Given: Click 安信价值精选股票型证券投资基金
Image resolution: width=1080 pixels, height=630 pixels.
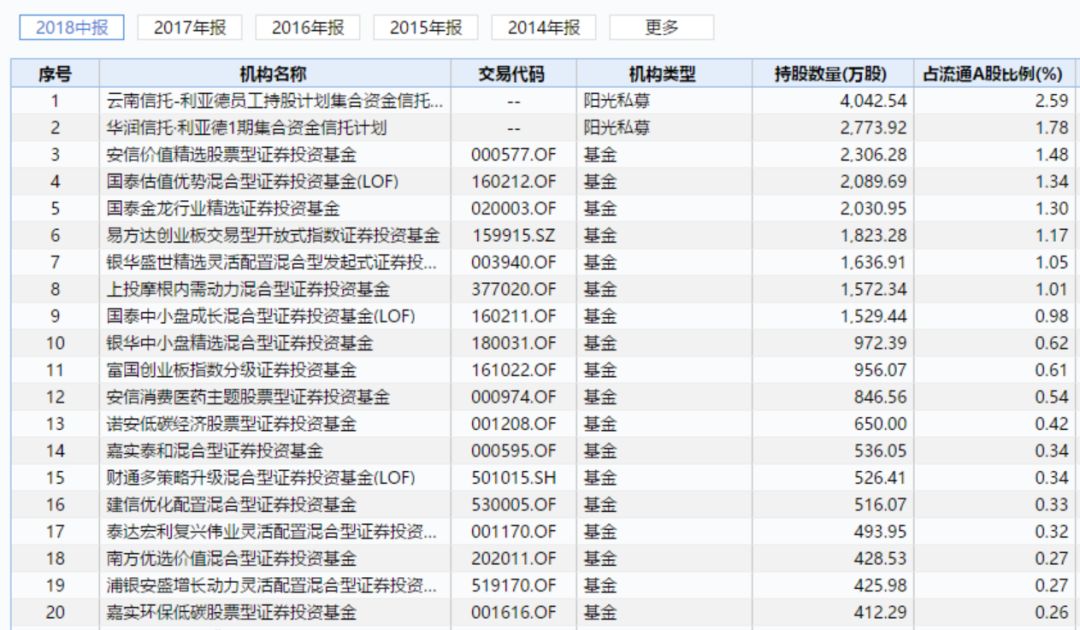Looking at the screenshot, I should (231, 154).
